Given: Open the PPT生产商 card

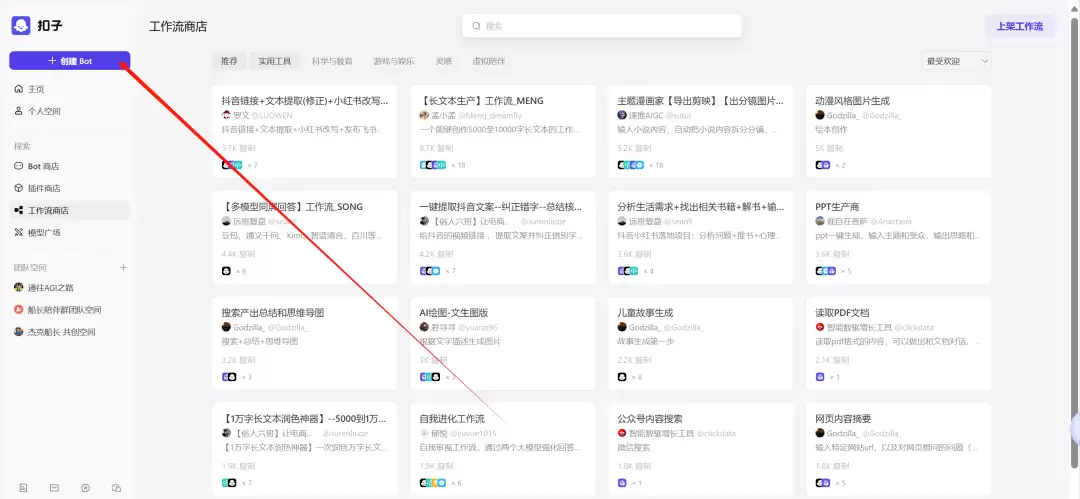Looking at the screenshot, I should 899,238.
